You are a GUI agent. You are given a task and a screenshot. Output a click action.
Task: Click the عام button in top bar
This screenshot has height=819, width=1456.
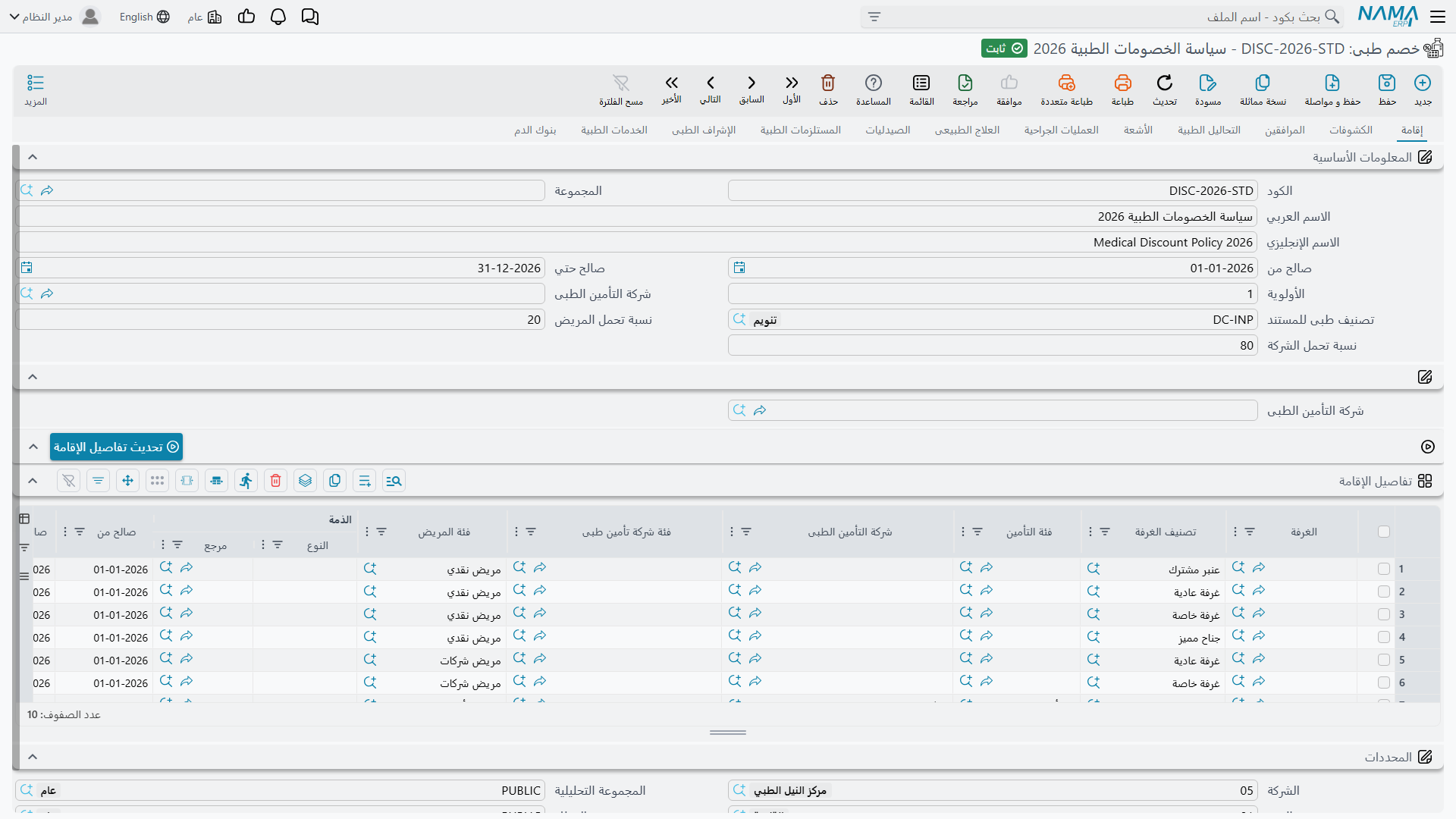tap(205, 17)
